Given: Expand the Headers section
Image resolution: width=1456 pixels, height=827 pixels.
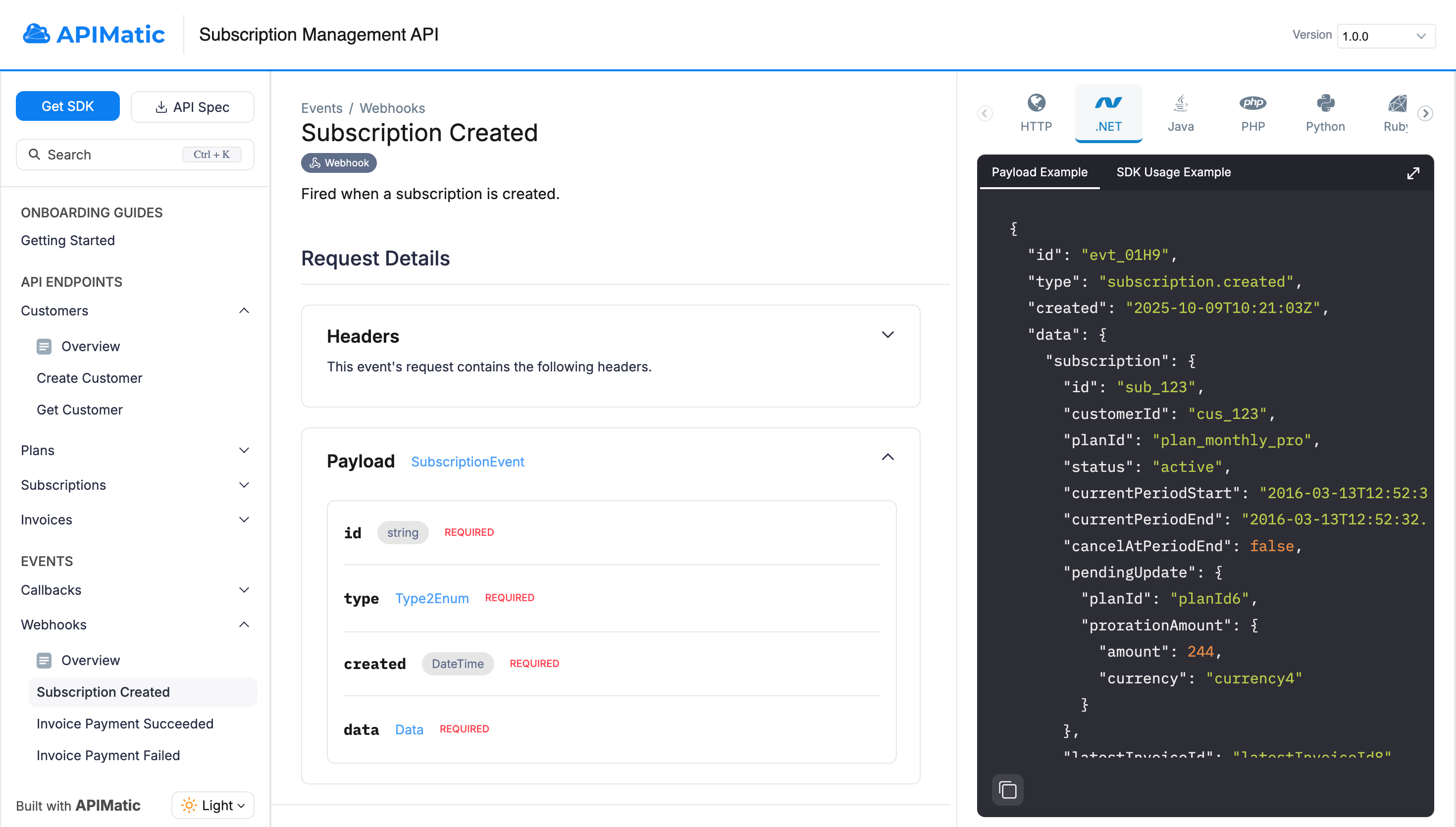Looking at the screenshot, I should [887, 335].
